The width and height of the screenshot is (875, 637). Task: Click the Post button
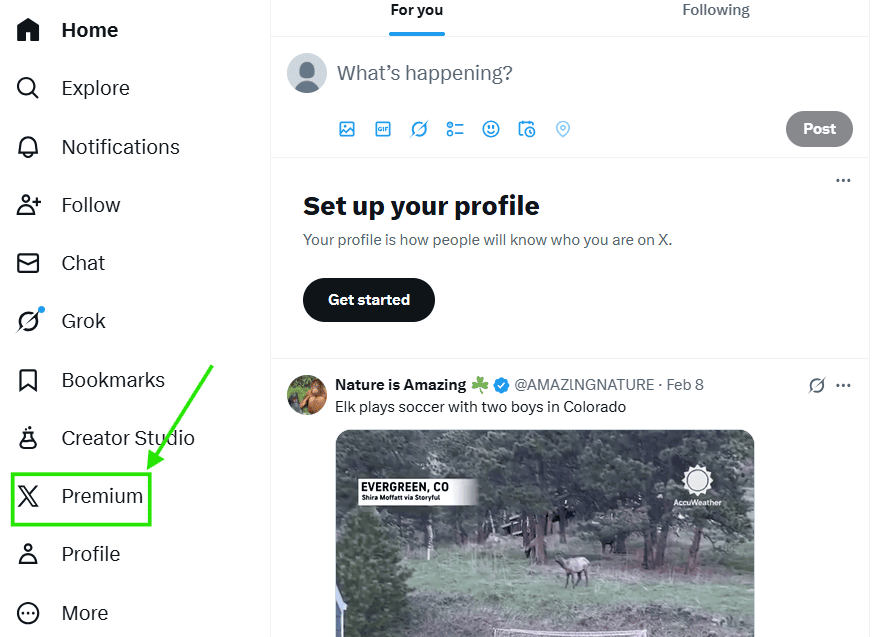click(819, 129)
